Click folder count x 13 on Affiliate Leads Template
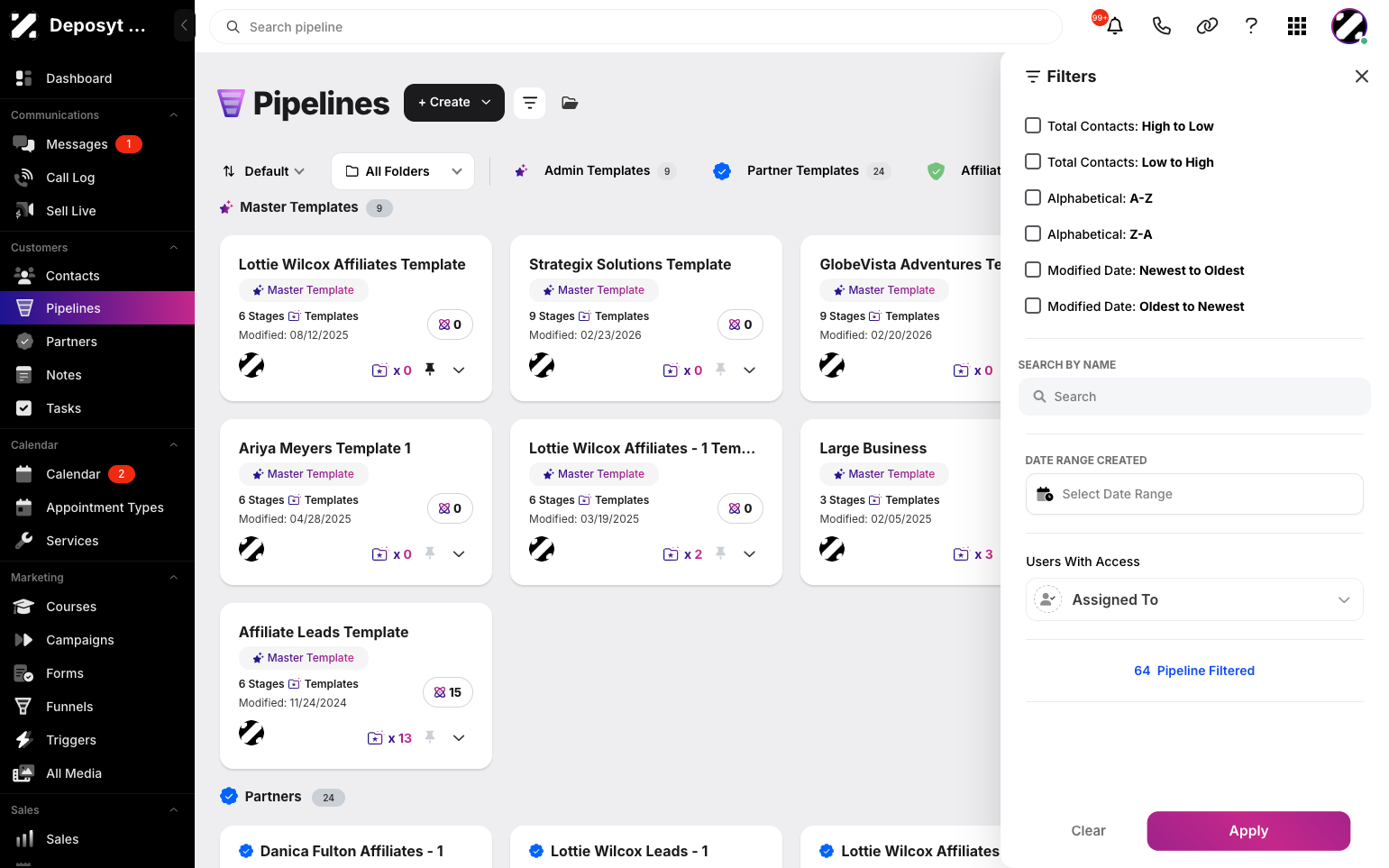 pyautogui.click(x=389, y=738)
